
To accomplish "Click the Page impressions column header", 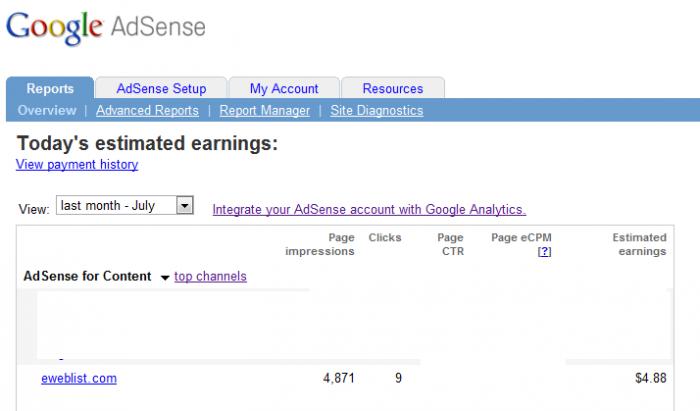I will (x=320, y=244).
